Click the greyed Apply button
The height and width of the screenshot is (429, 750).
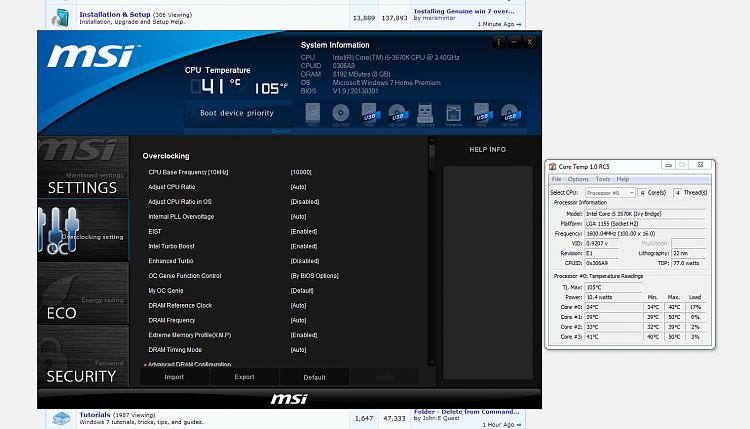point(385,377)
